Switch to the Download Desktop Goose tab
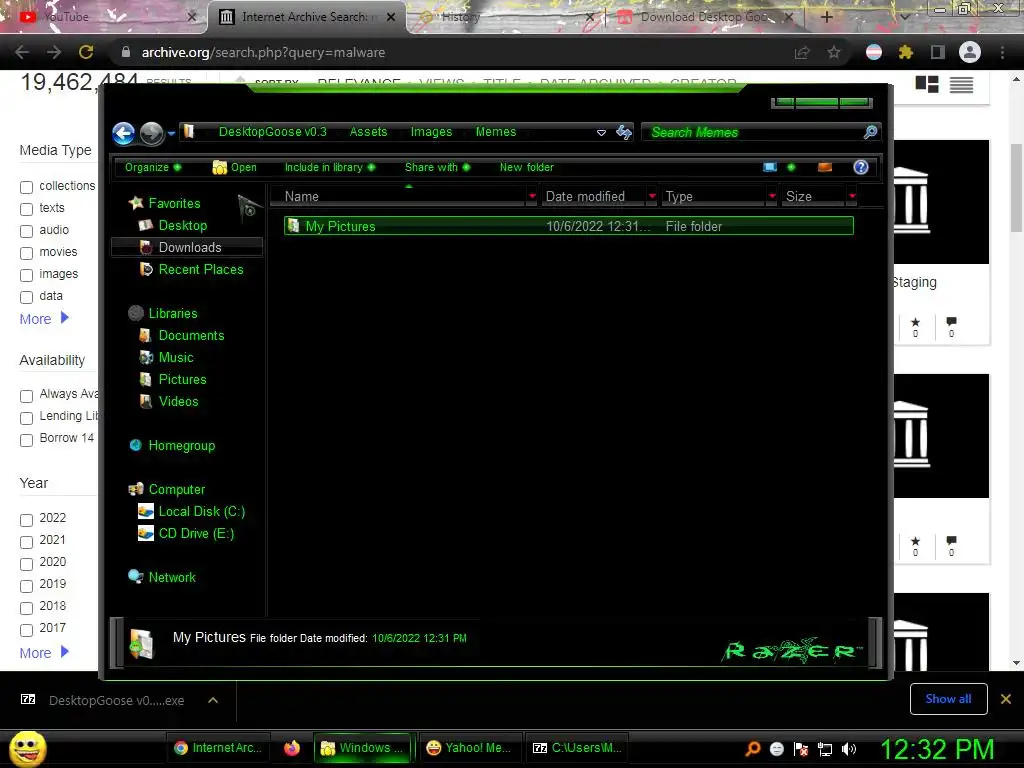The width and height of the screenshot is (1024, 768). click(707, 17)
